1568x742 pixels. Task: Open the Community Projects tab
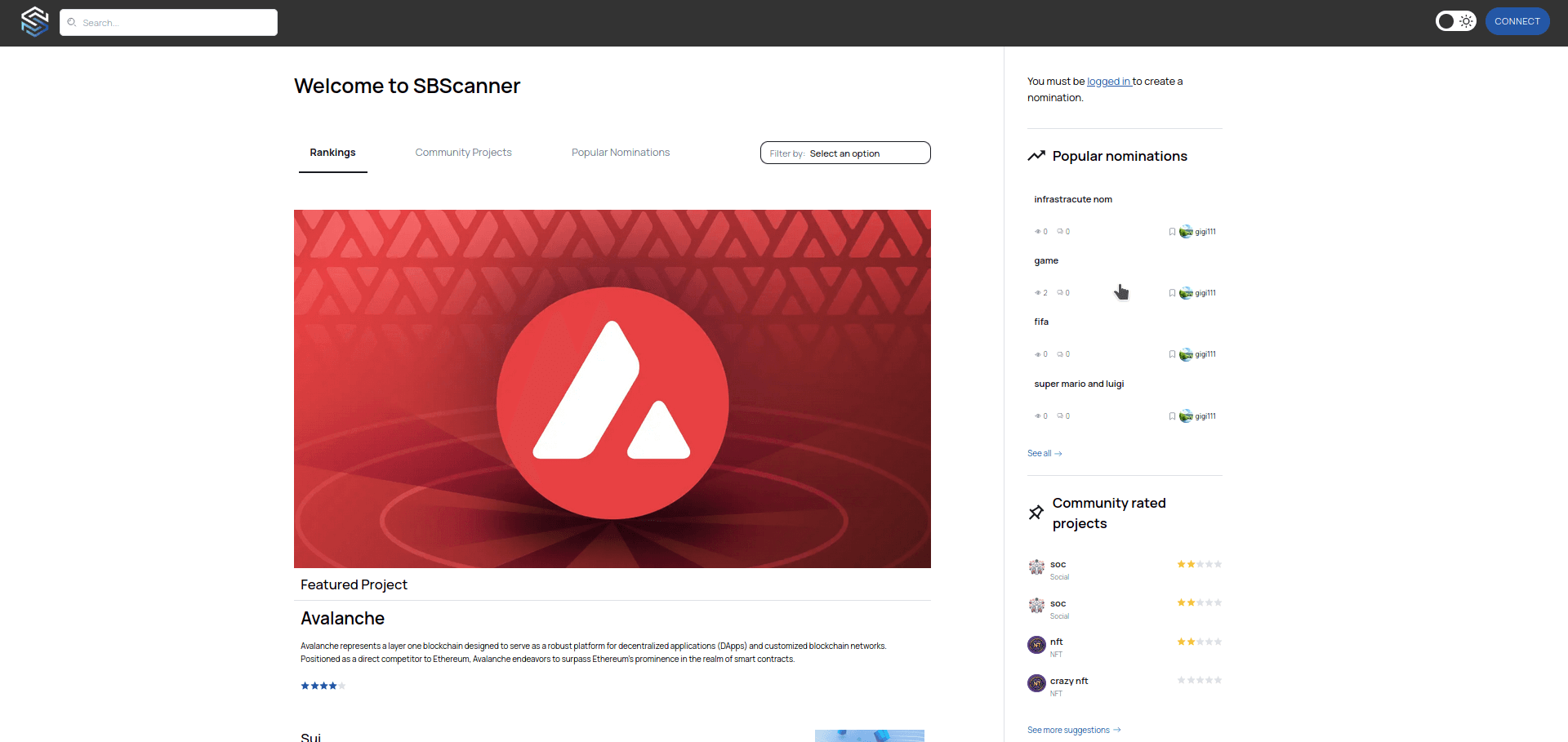tap(463, 153)
